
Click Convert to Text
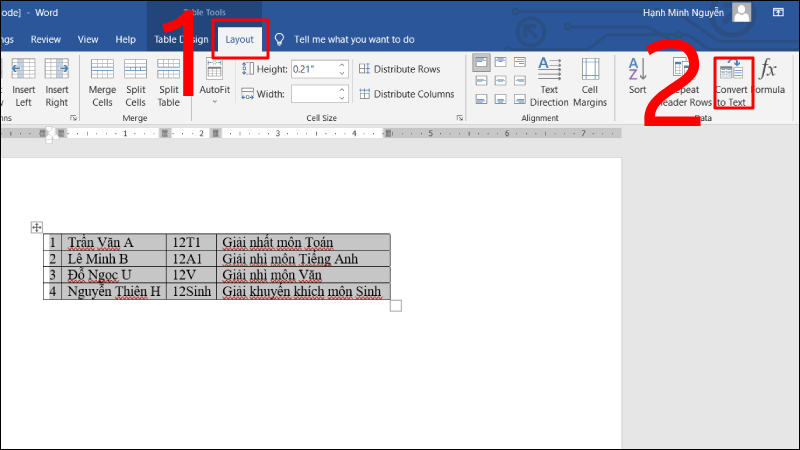tap(732, 83)
